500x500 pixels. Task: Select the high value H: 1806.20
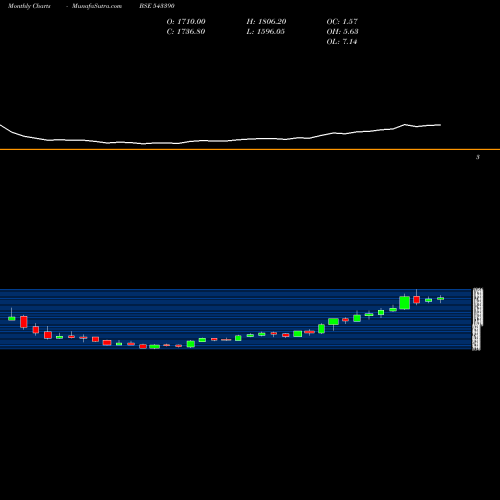click(266, 22)
